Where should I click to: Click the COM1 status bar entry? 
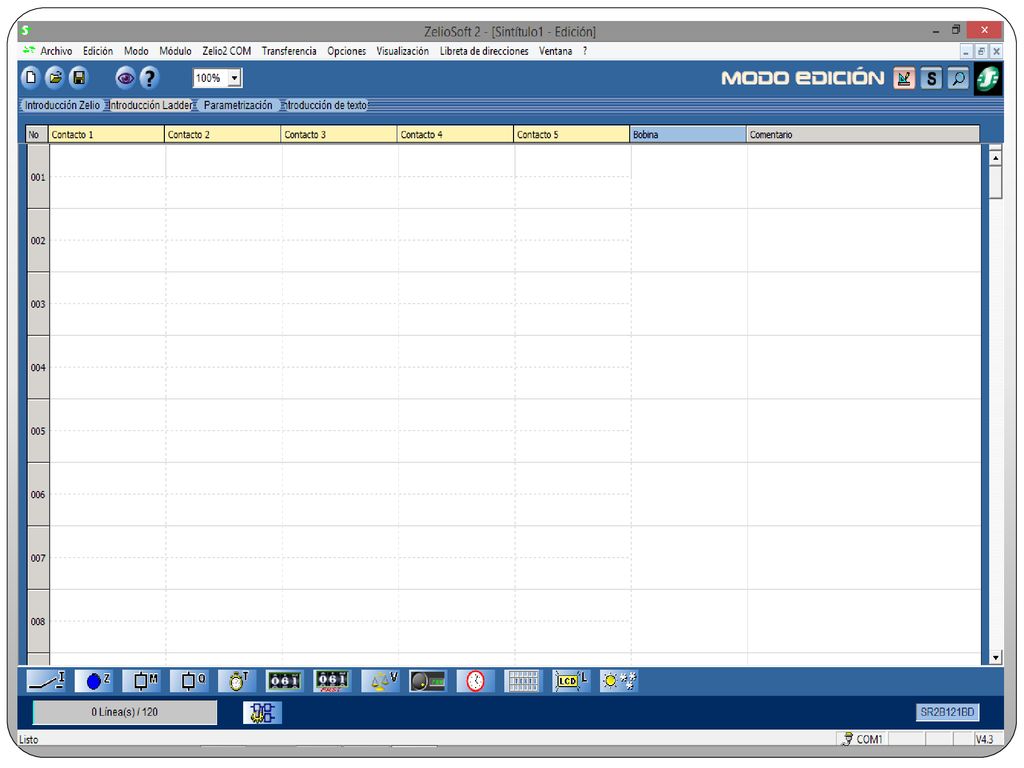862,739
